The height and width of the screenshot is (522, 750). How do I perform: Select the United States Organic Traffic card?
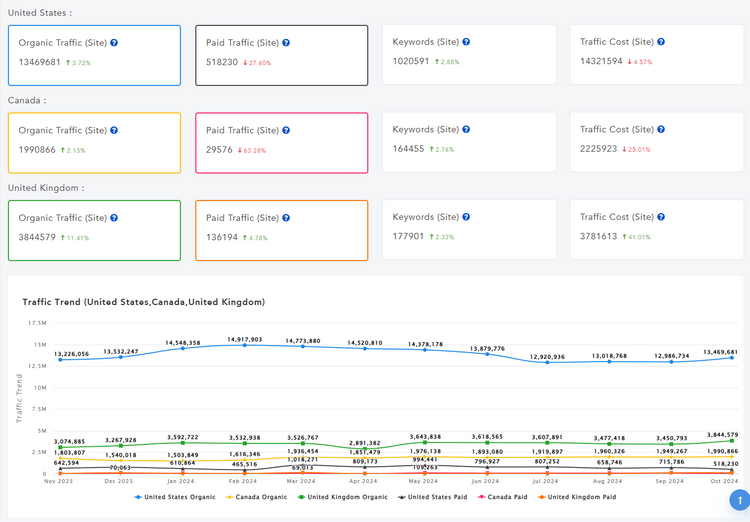point(94,56)
